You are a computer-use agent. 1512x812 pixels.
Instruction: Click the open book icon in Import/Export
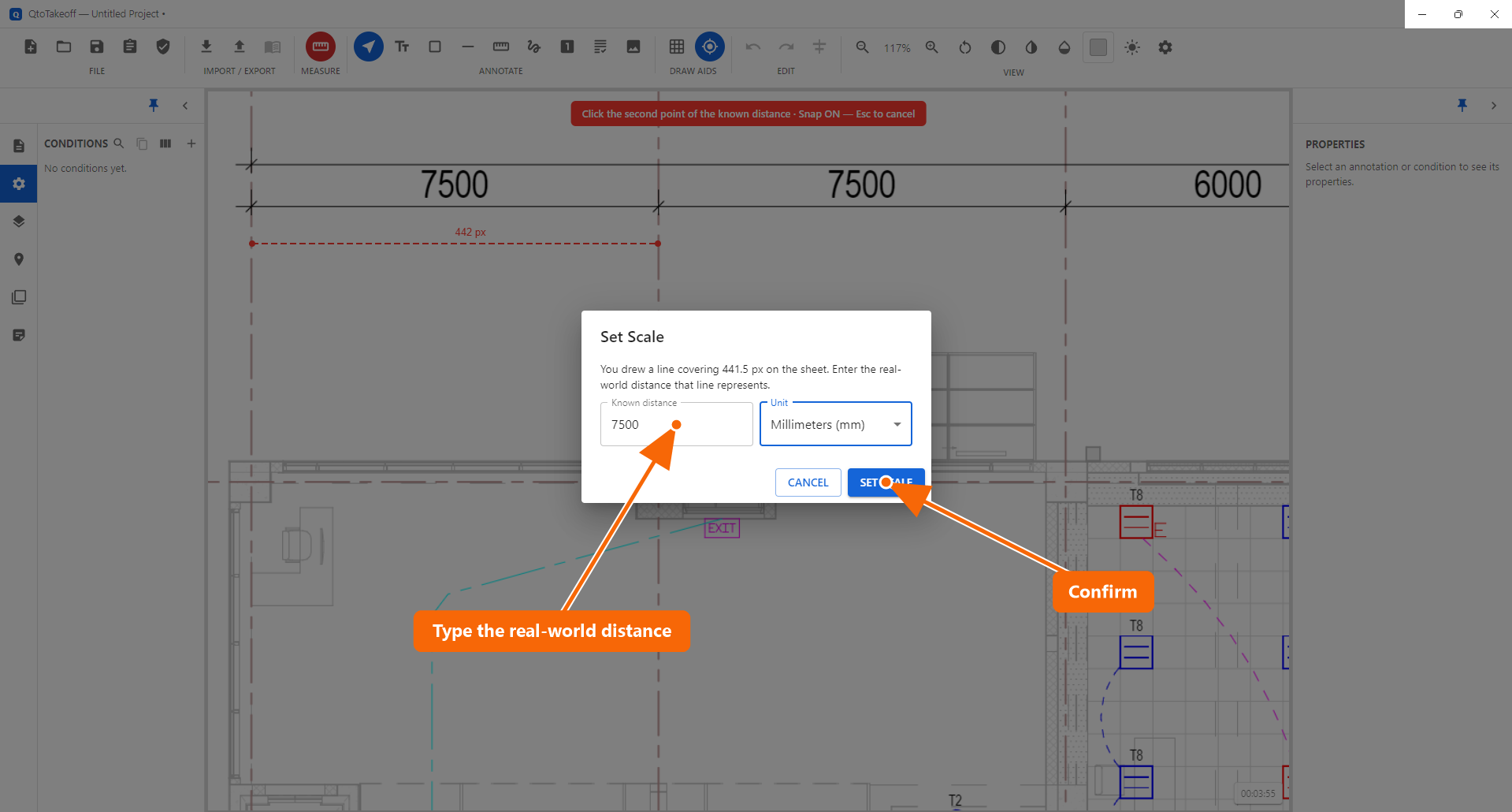(273, 47)
